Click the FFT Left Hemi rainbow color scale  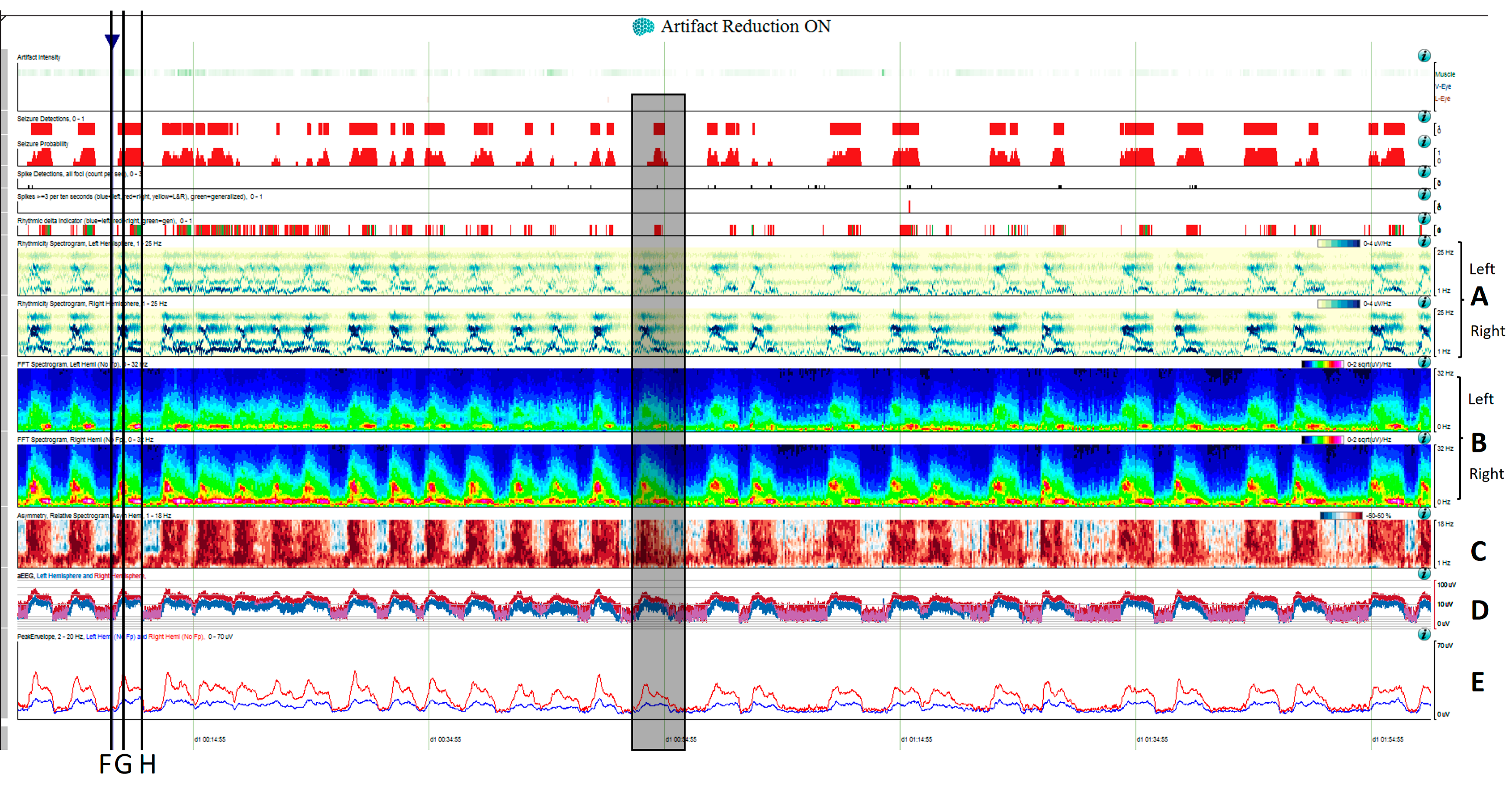tap(1322, 364)
